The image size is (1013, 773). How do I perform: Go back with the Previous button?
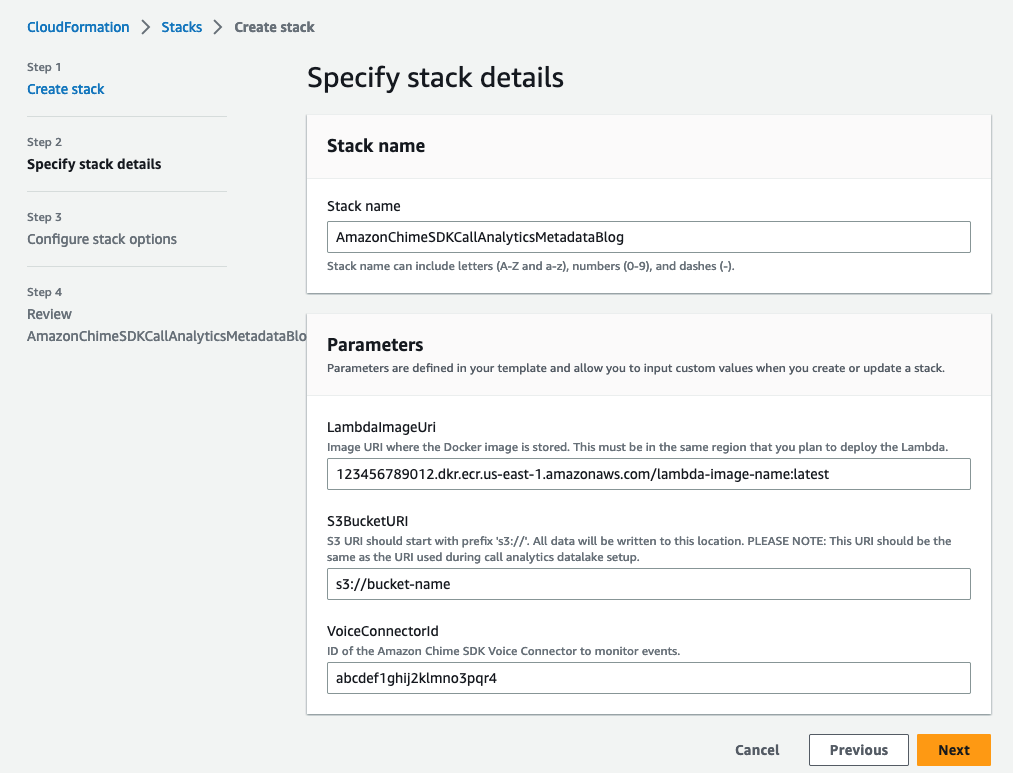[x=858, y=750]
